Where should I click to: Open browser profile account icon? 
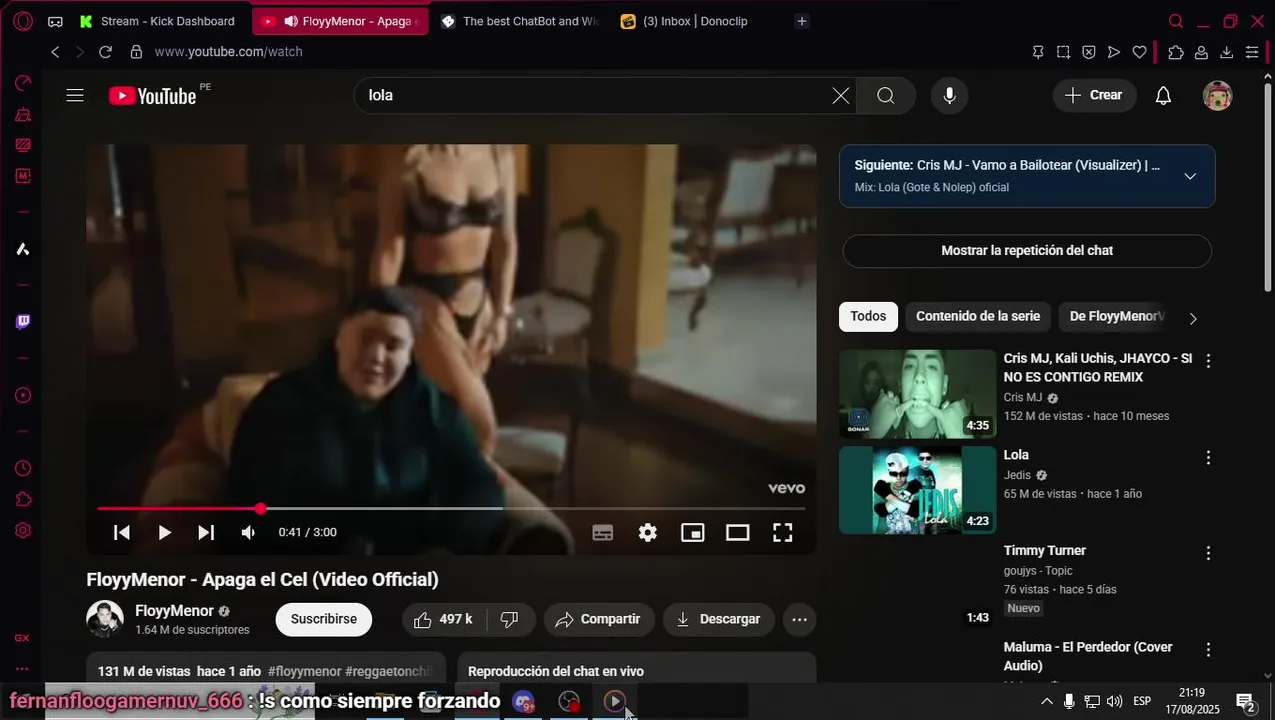pyautogui.click(x=1201, y=52)
